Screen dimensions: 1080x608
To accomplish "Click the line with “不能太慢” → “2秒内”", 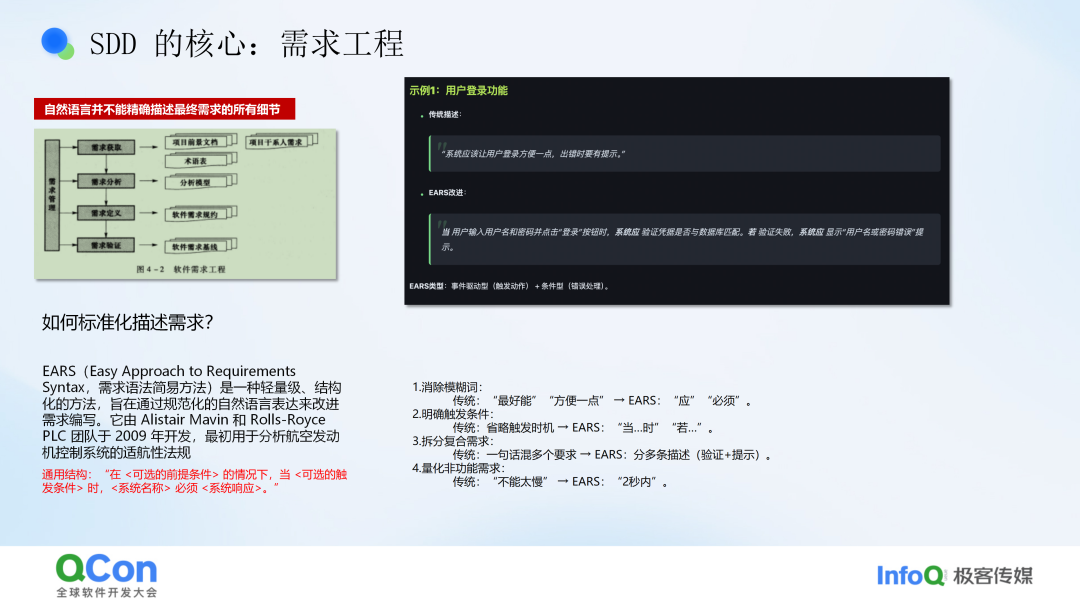I will click(561, 482).
